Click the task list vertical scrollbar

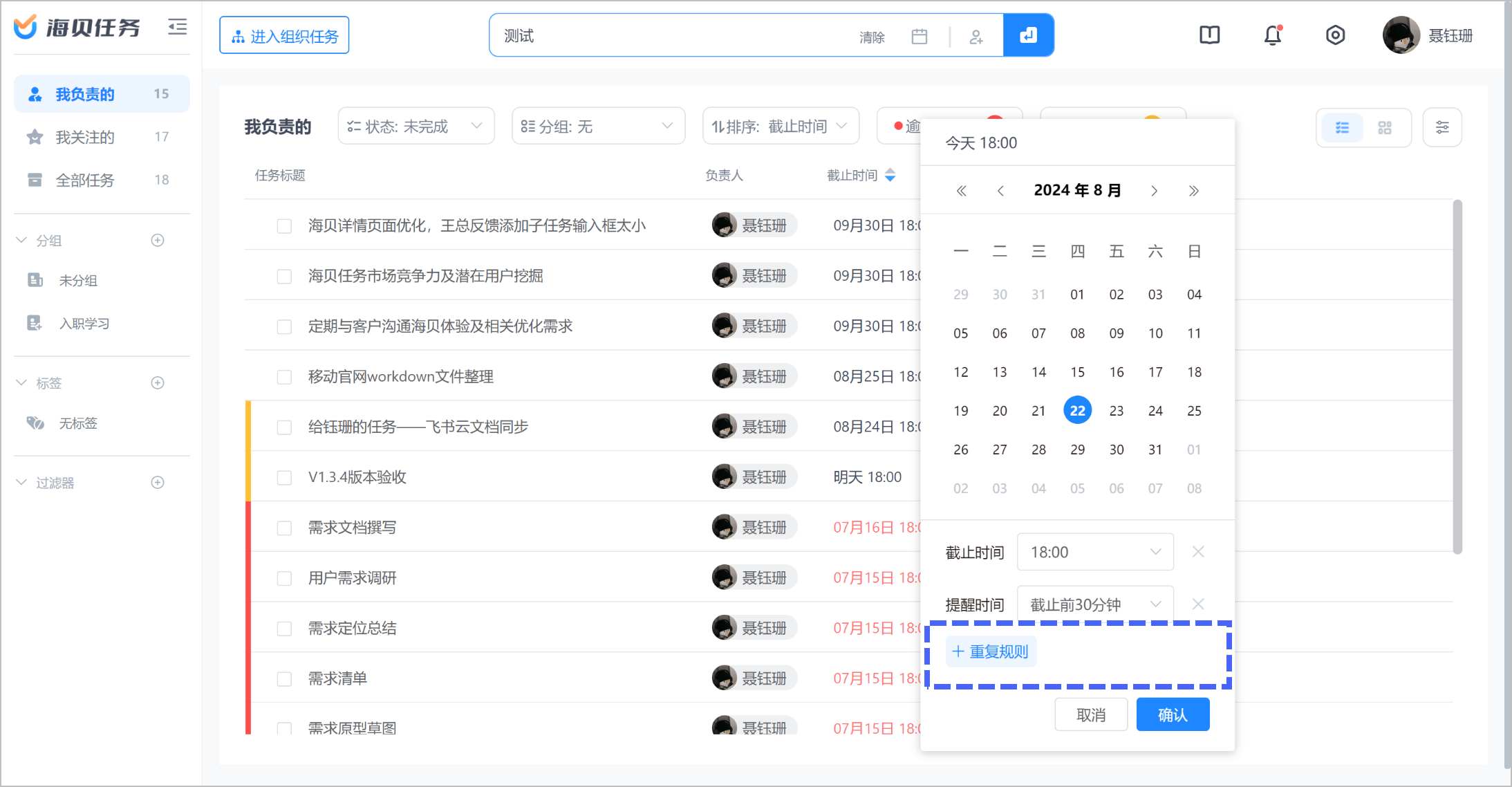1457,377
